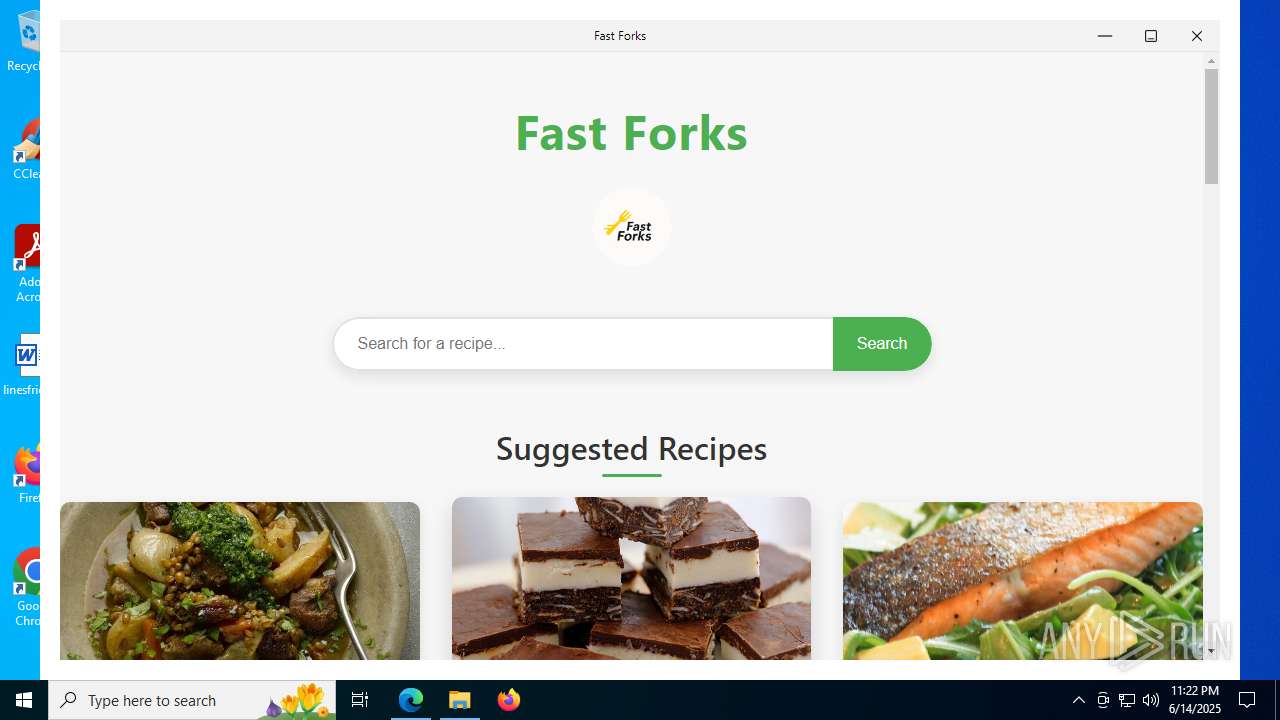The width and height of the screenshot is (1280, 720).
Task: Open the volume control in tray
Action: pyautogui.click(x=1151, y=700)
